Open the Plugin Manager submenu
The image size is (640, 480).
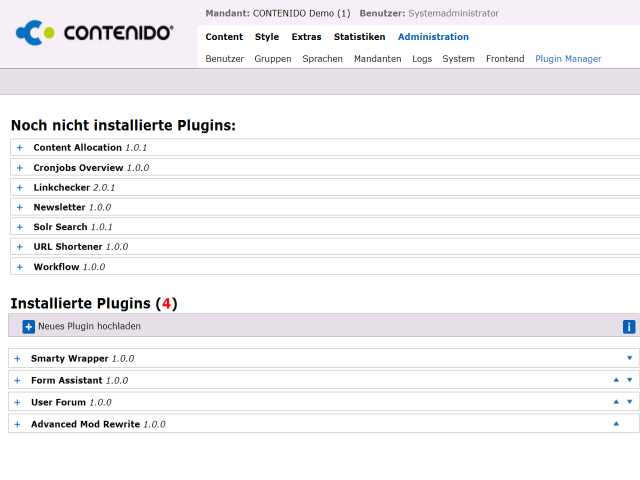click(x=568, y=59)
